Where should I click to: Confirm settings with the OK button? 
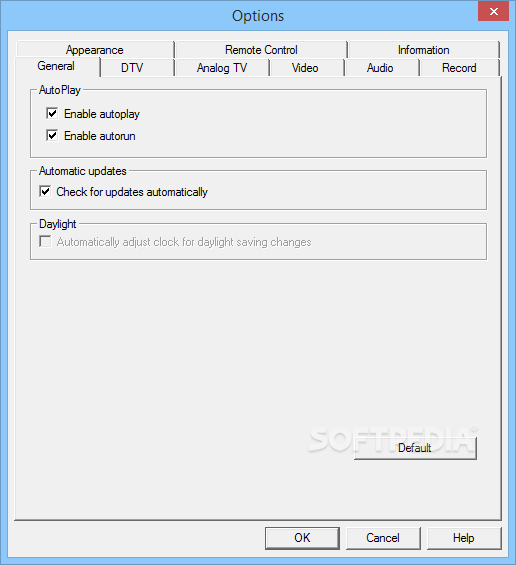pos(302,538)
